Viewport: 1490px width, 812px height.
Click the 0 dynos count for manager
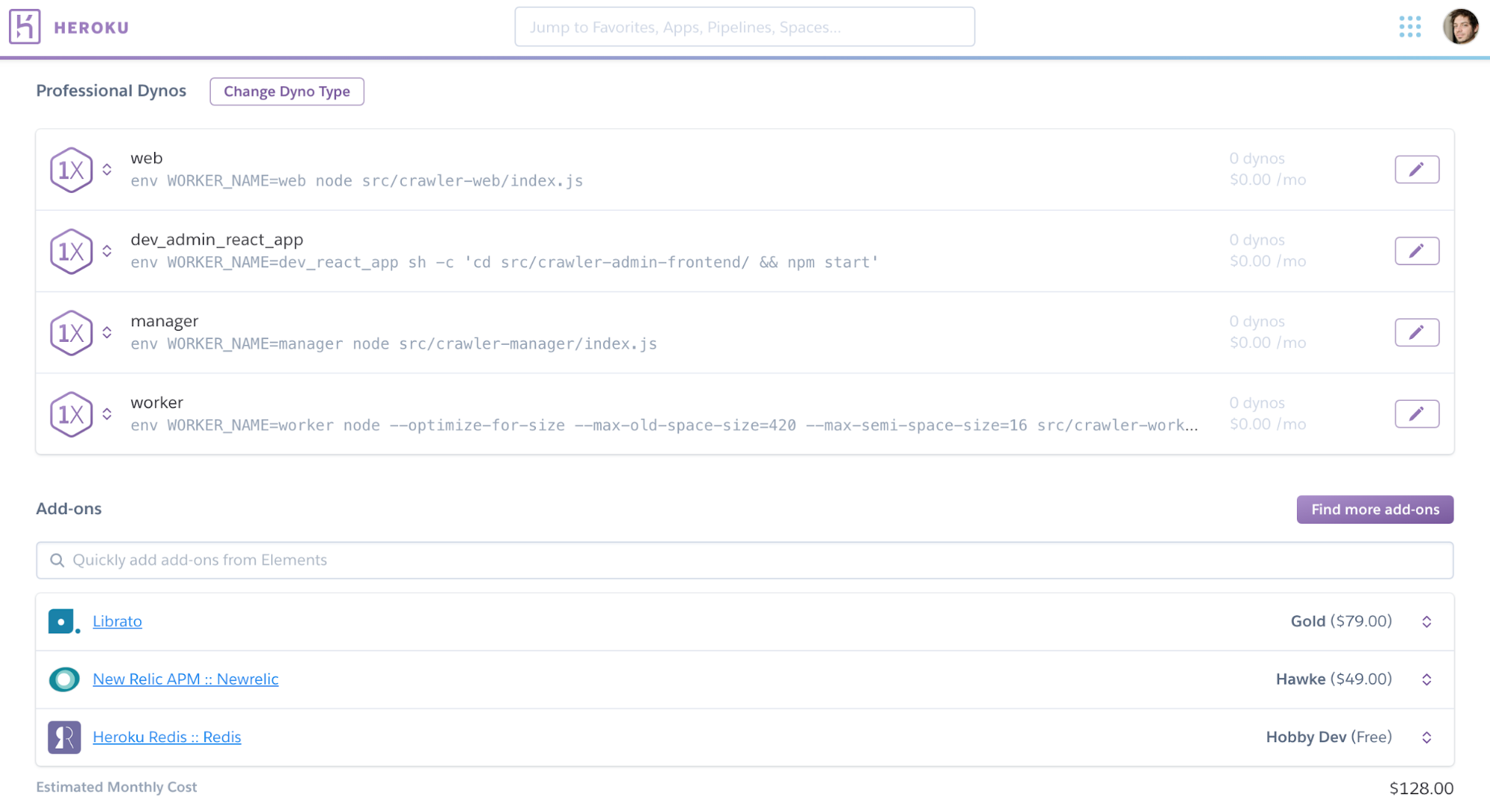click(1257, 321)
